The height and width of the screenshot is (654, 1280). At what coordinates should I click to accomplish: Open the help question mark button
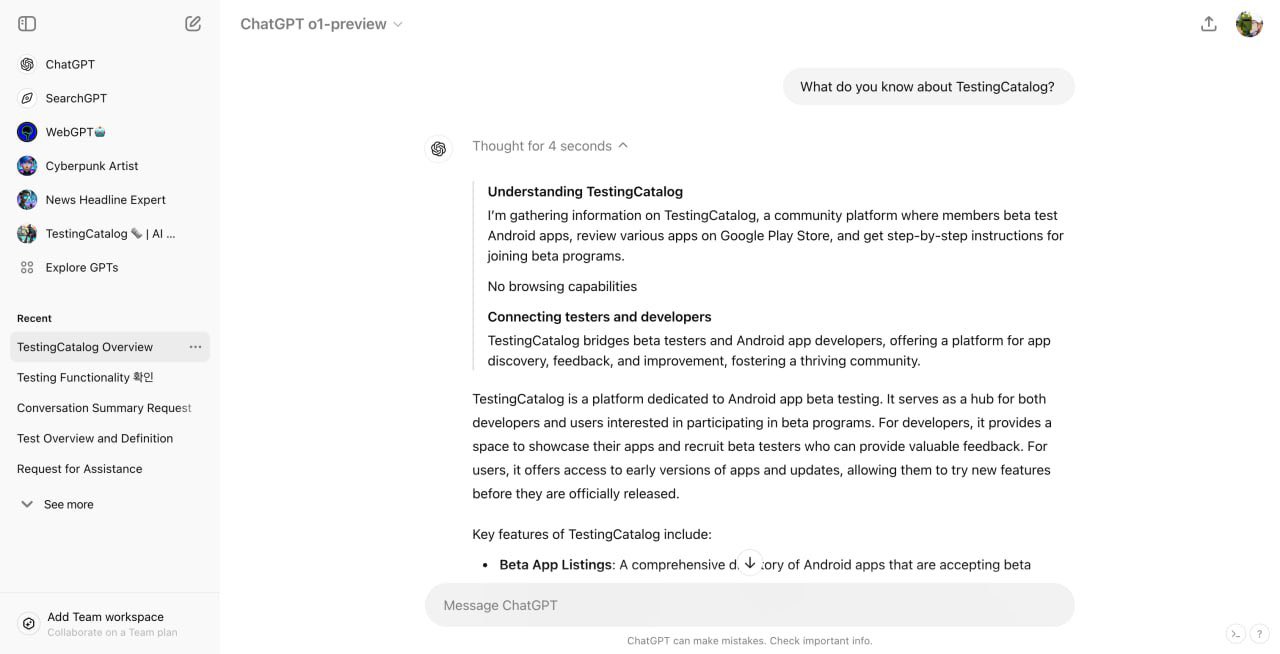1260,634
